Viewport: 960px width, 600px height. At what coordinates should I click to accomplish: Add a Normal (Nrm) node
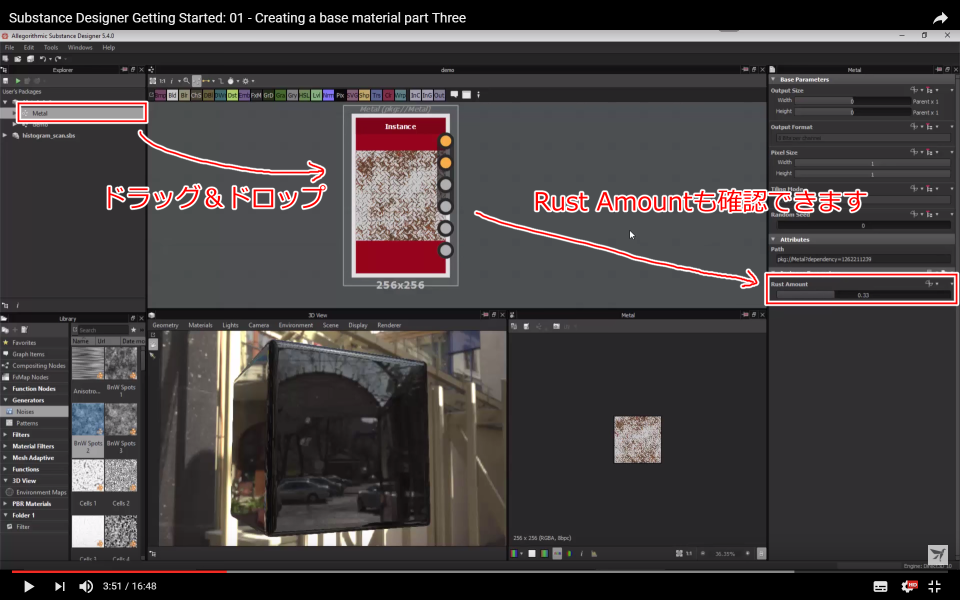(328, 96)
